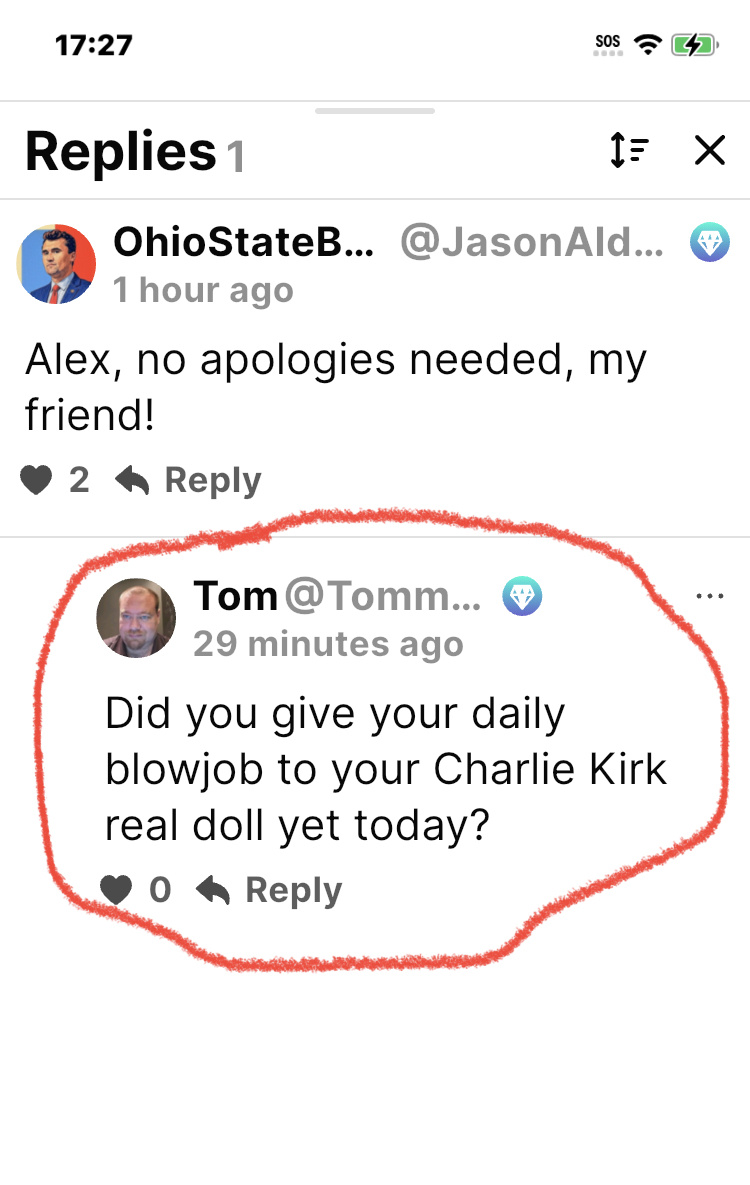
Task: Open the @Tomm handle link
Action: pos(382,596)
